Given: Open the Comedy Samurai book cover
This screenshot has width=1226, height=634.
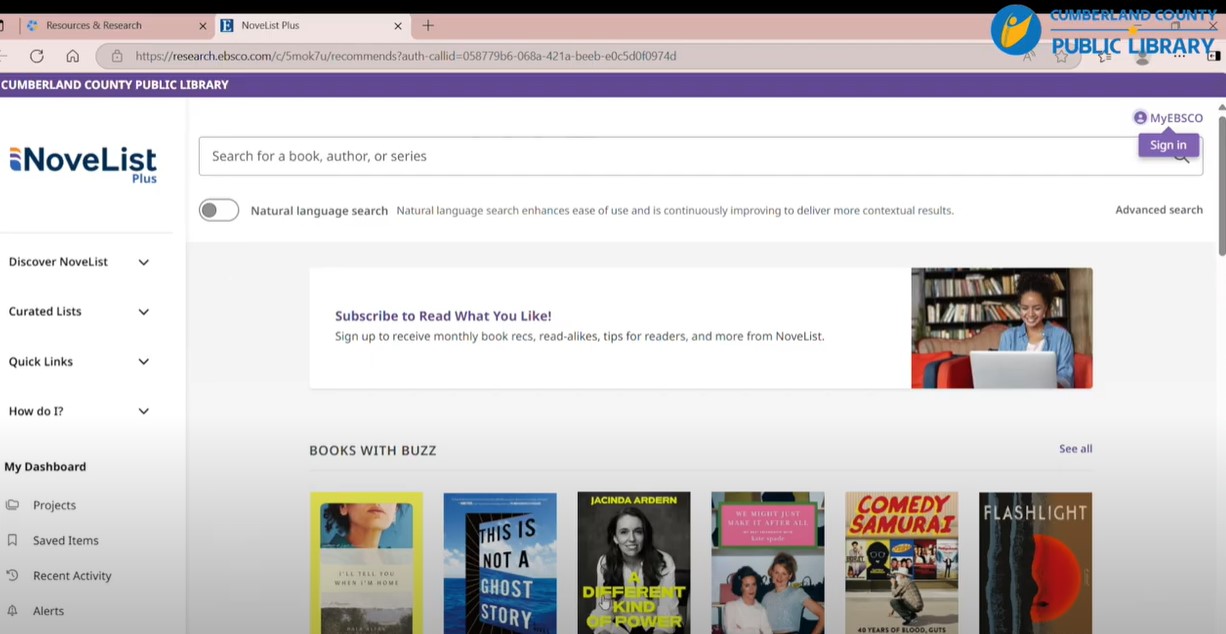Looking at the screenshot, I should click(901, 562).
